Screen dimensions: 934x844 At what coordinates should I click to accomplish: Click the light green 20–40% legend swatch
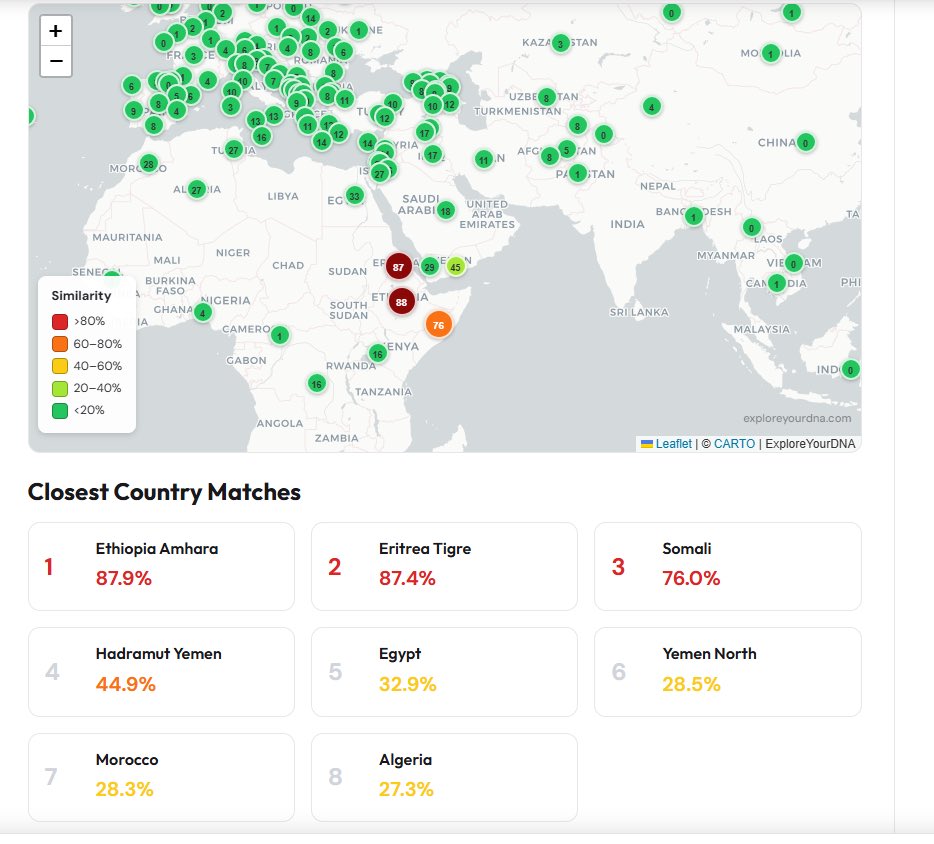tap(60, 388)
